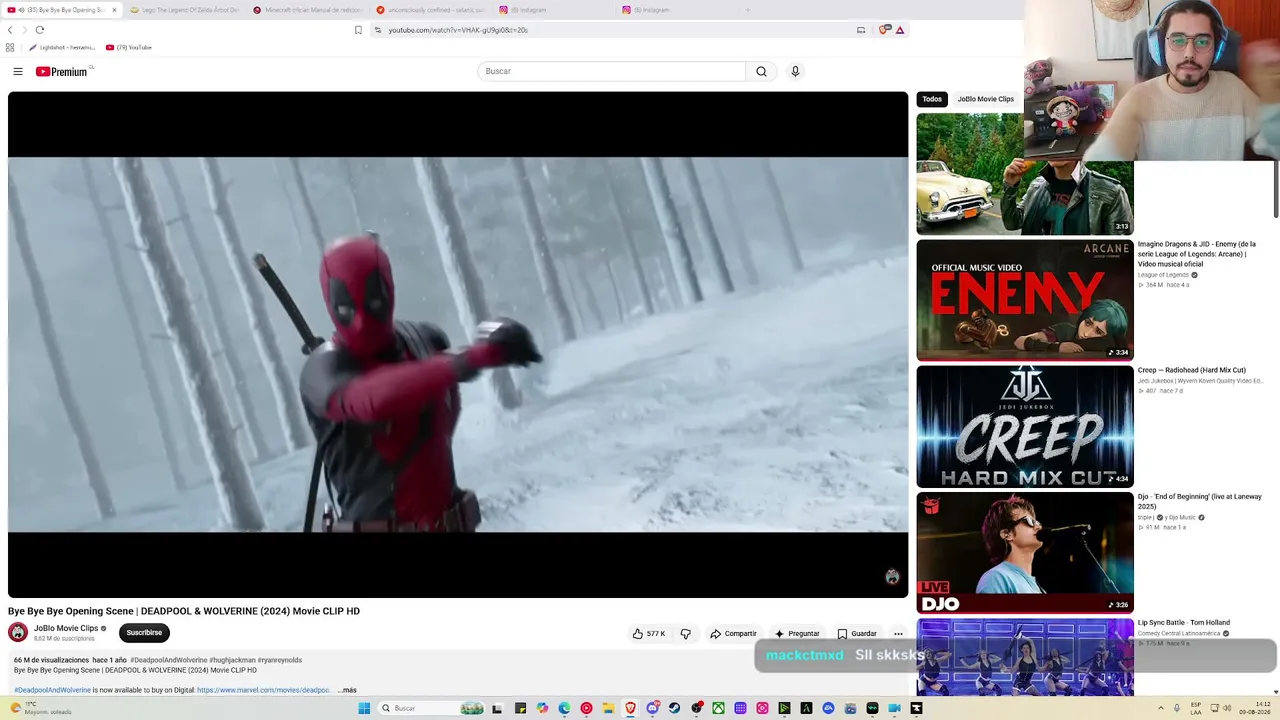Open a new browser tab
The height and width of the screenshot is (720, 1280).
(x=747, y=10)
